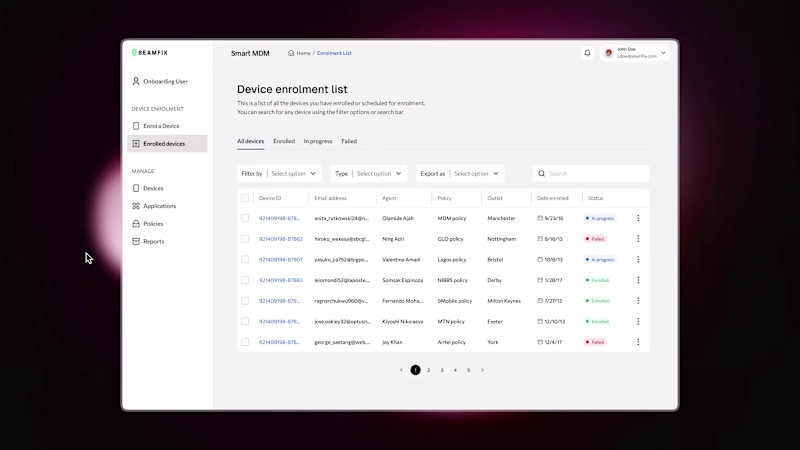Check the Fernando Moha... row checkbox
This screenshot has height=450, width=800.
[x=245, y=301]
